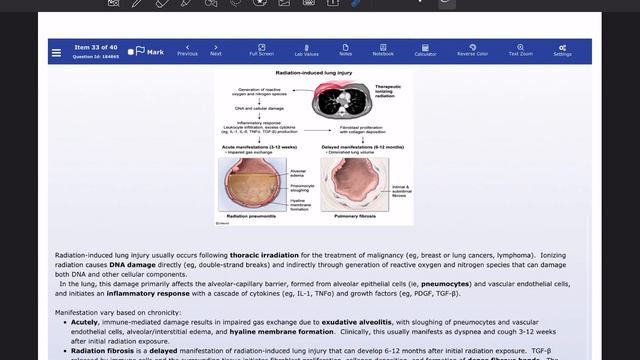Click the bold phrase 'Radiation fibrosis'
The width and height of the screenshot is (640, 360).
tap(102, 351)
